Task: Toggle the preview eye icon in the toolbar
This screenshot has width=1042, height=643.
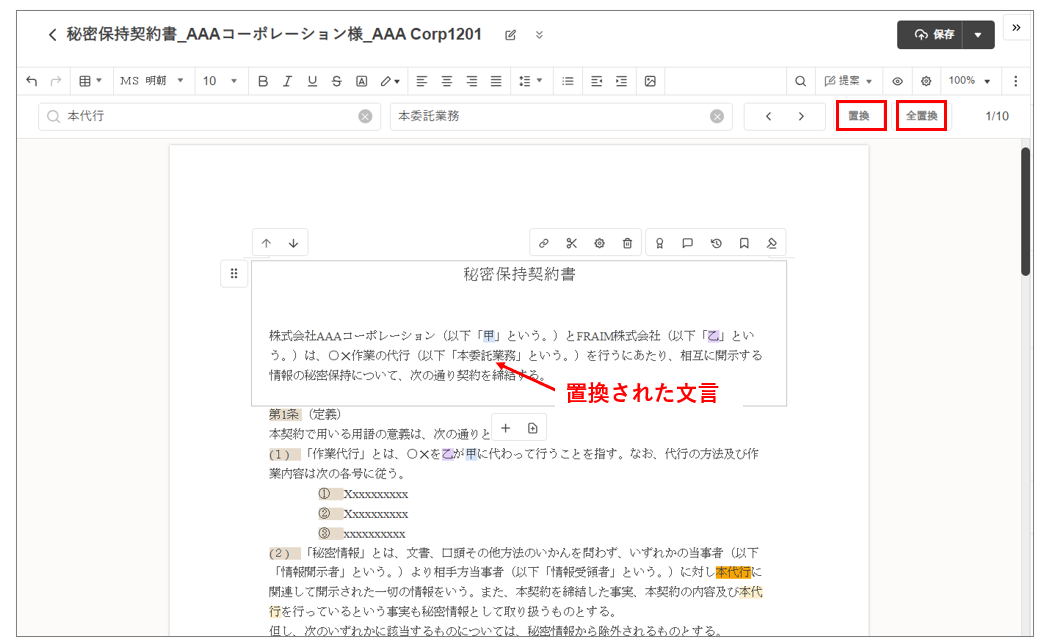Action: [x=897, y=81]
